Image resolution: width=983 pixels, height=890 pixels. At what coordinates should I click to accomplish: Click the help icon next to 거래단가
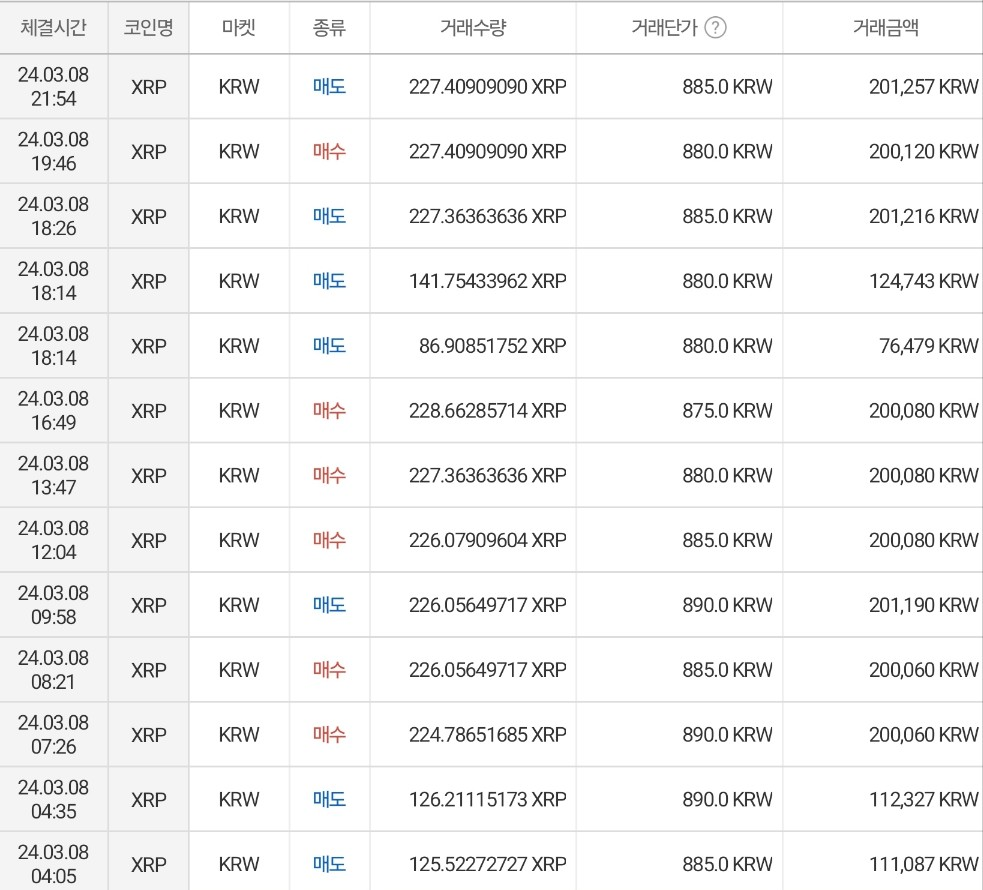point(715,28)
